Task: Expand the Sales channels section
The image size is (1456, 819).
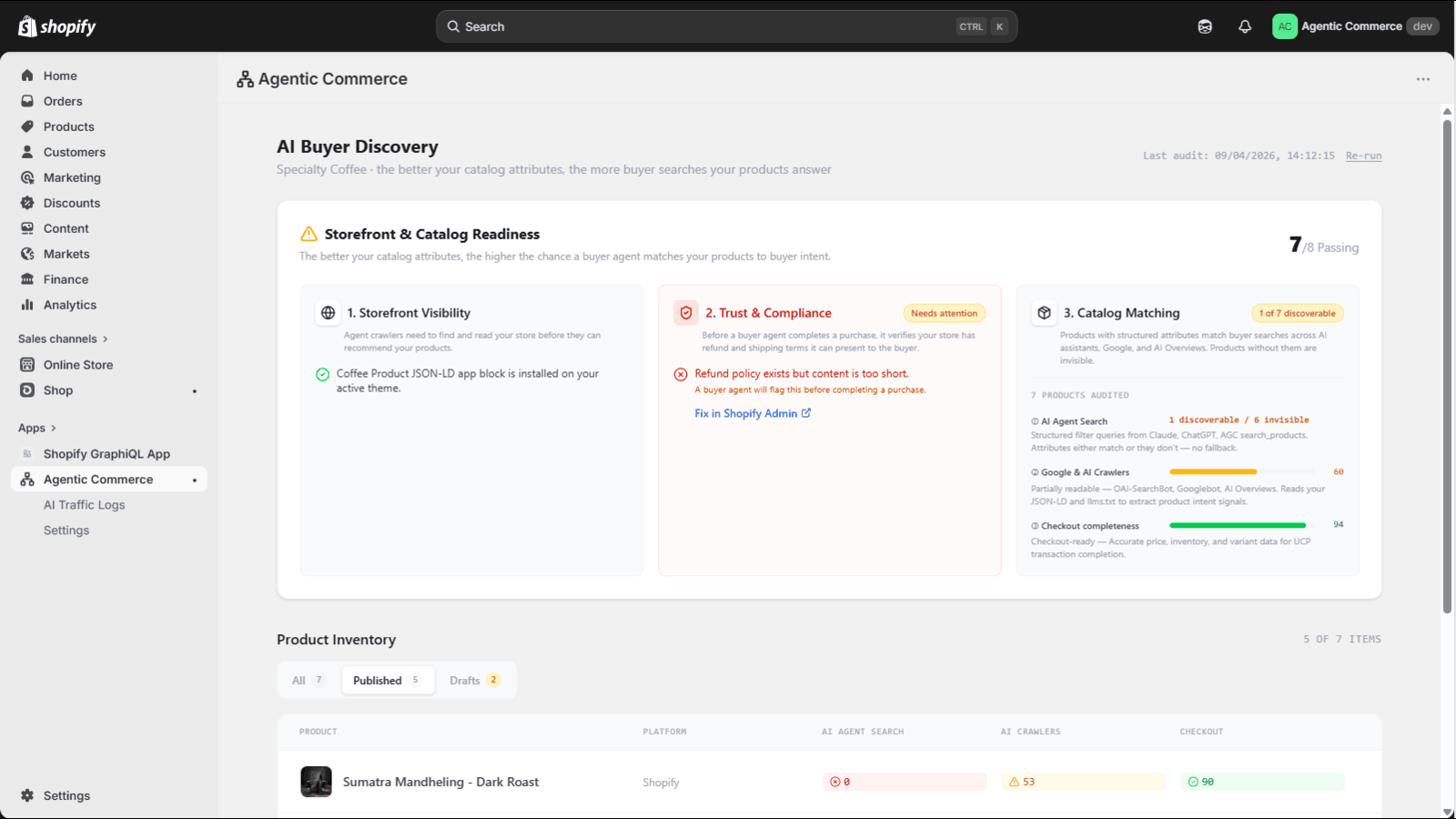Action: [x=63, y=339]
